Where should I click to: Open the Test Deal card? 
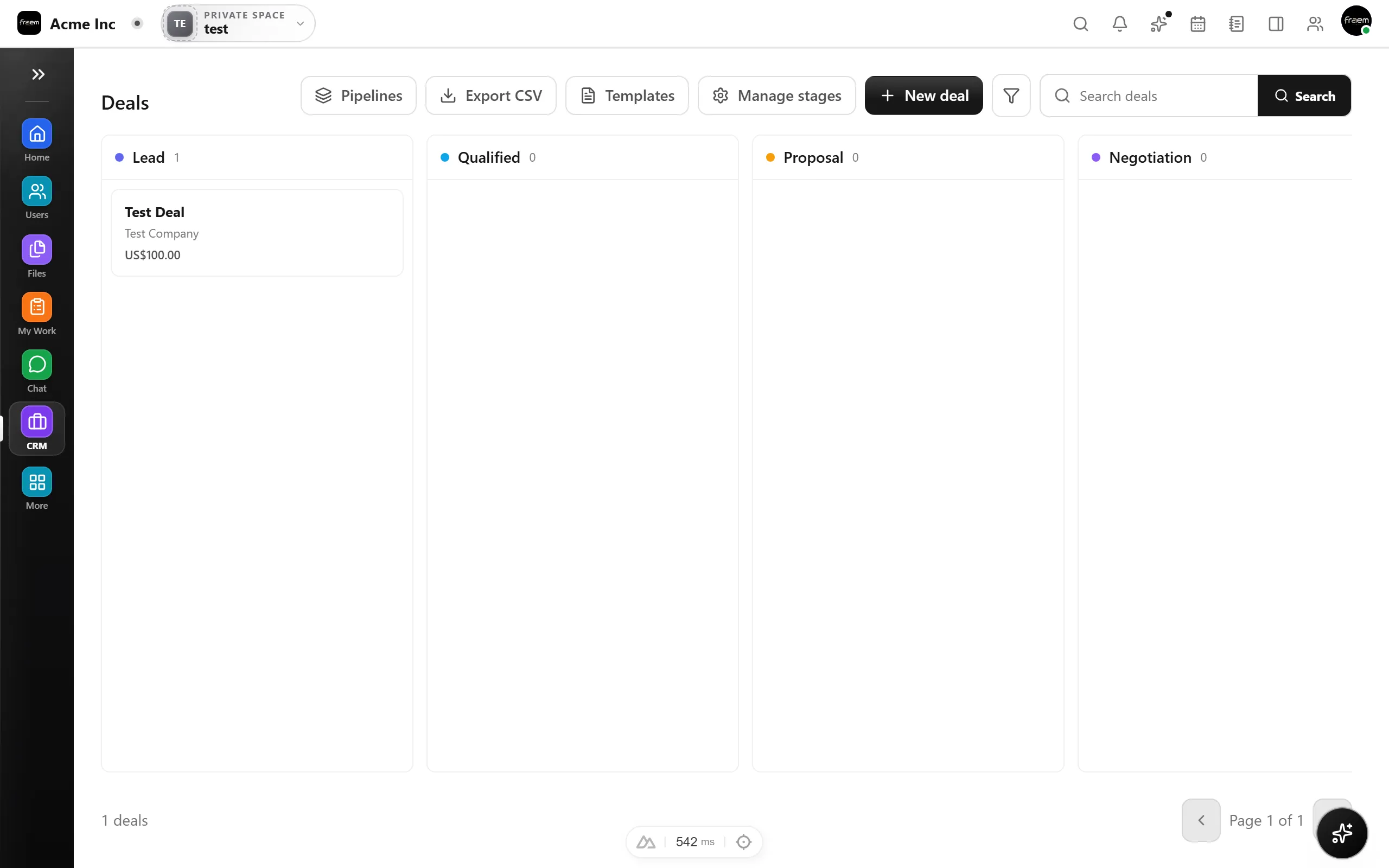(x=257, y=233)
